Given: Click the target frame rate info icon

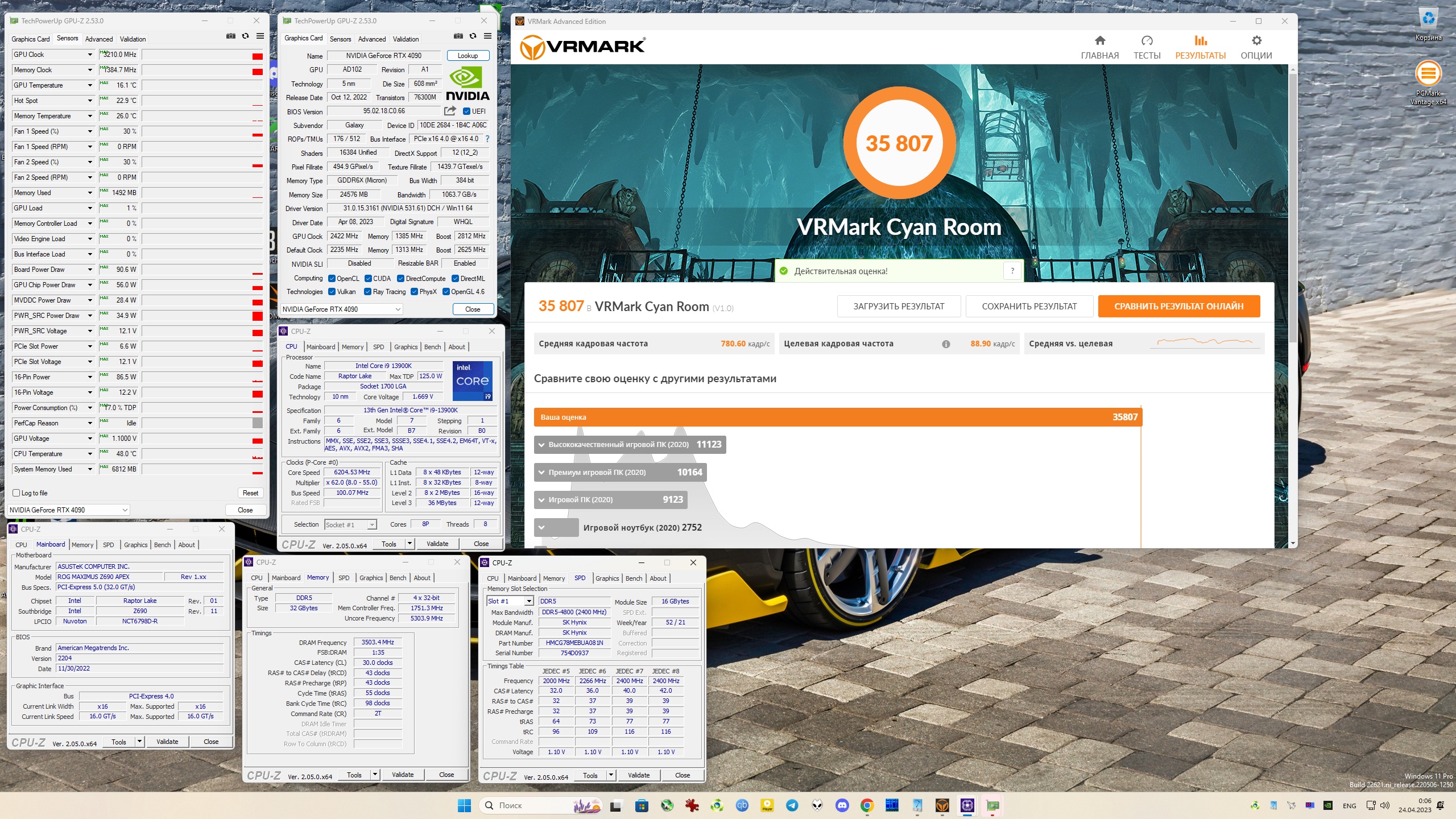Looking at the screenshot, I should pos(946,344).
